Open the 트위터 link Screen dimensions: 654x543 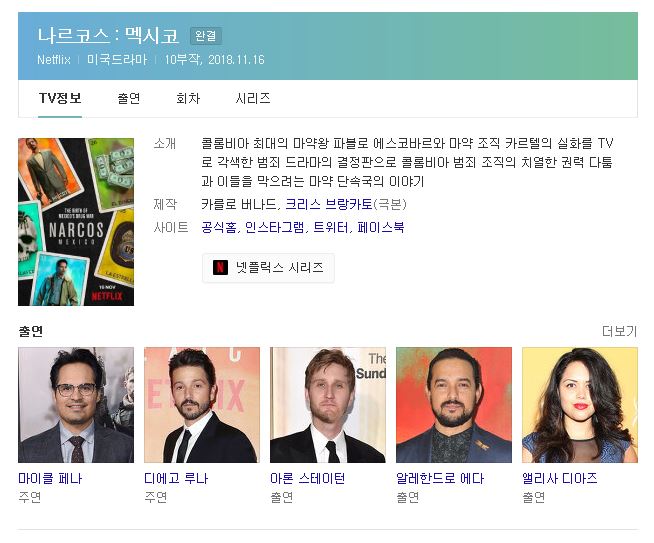click(x=330, y=227)
